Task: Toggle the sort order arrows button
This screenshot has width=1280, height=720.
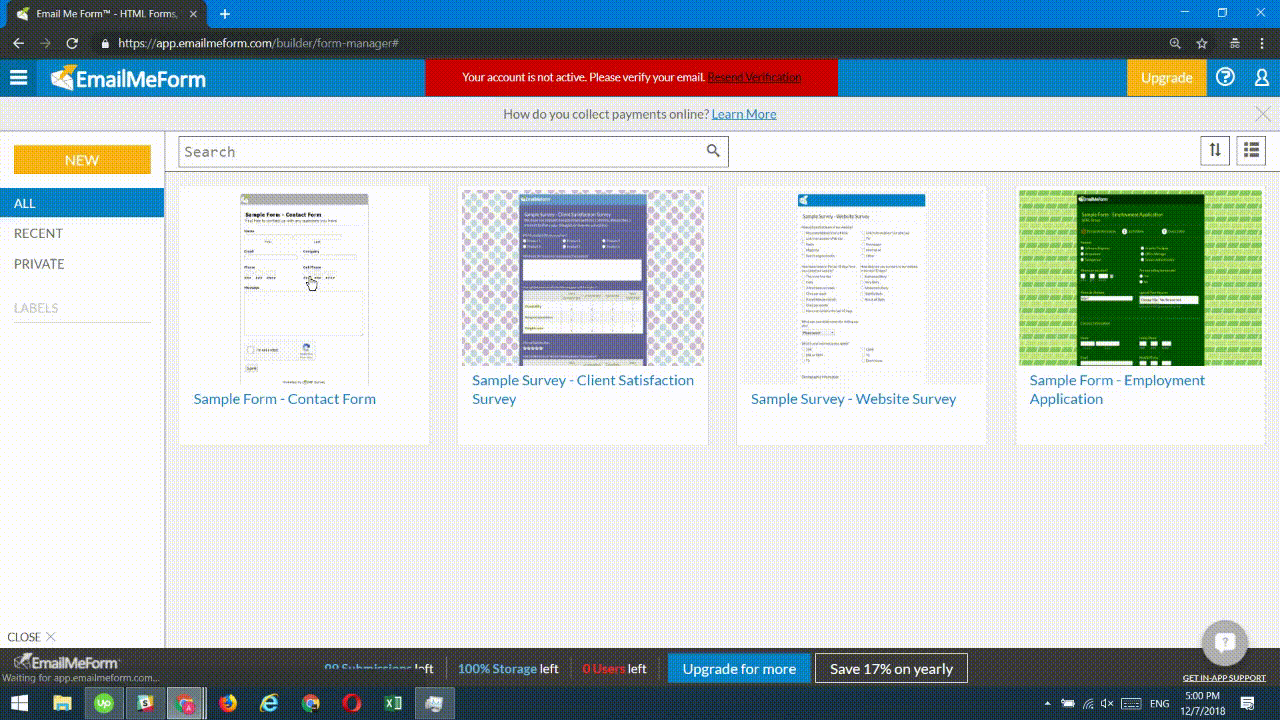Action: click(x=1215, y=150)
